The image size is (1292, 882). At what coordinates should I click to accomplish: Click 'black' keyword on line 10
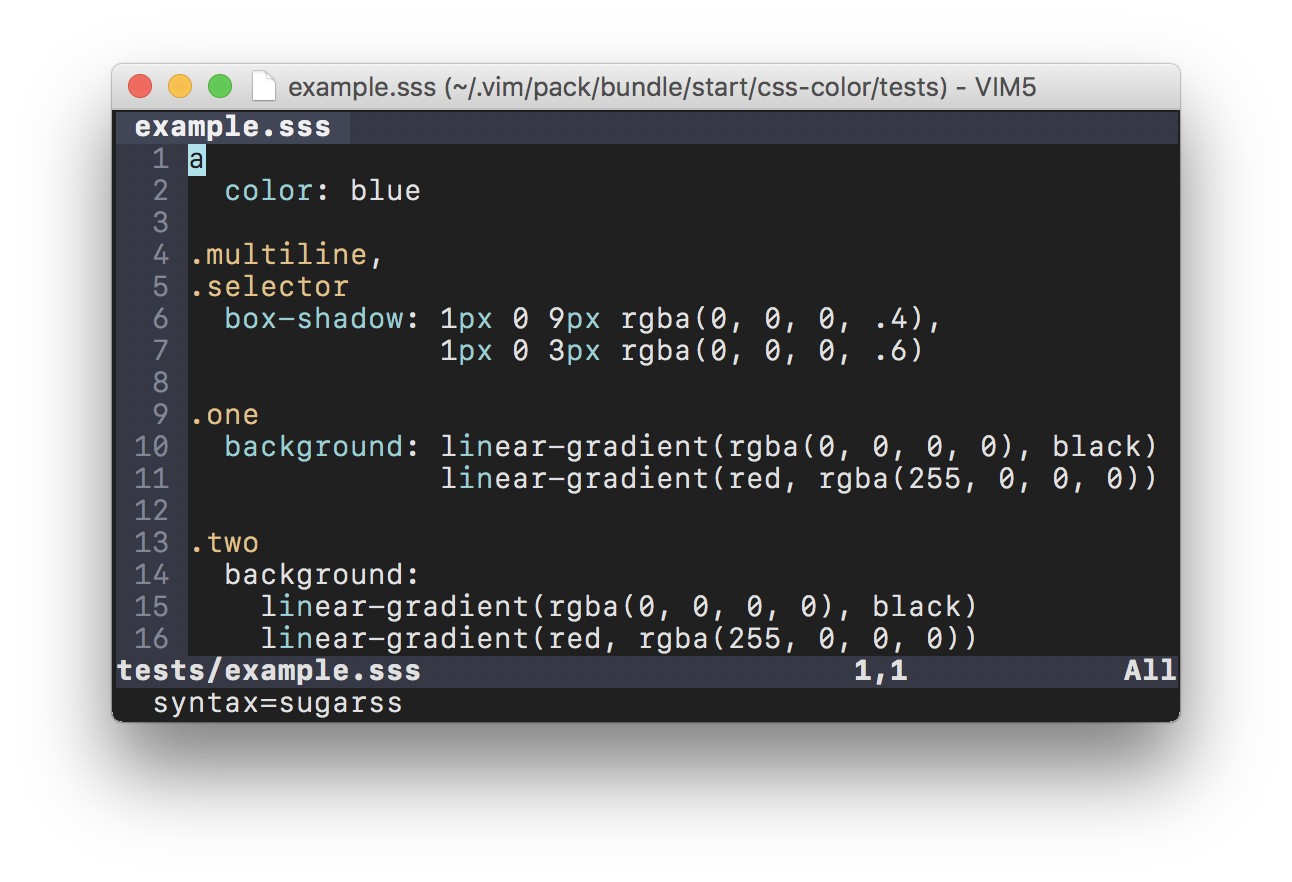[1096, 447]
